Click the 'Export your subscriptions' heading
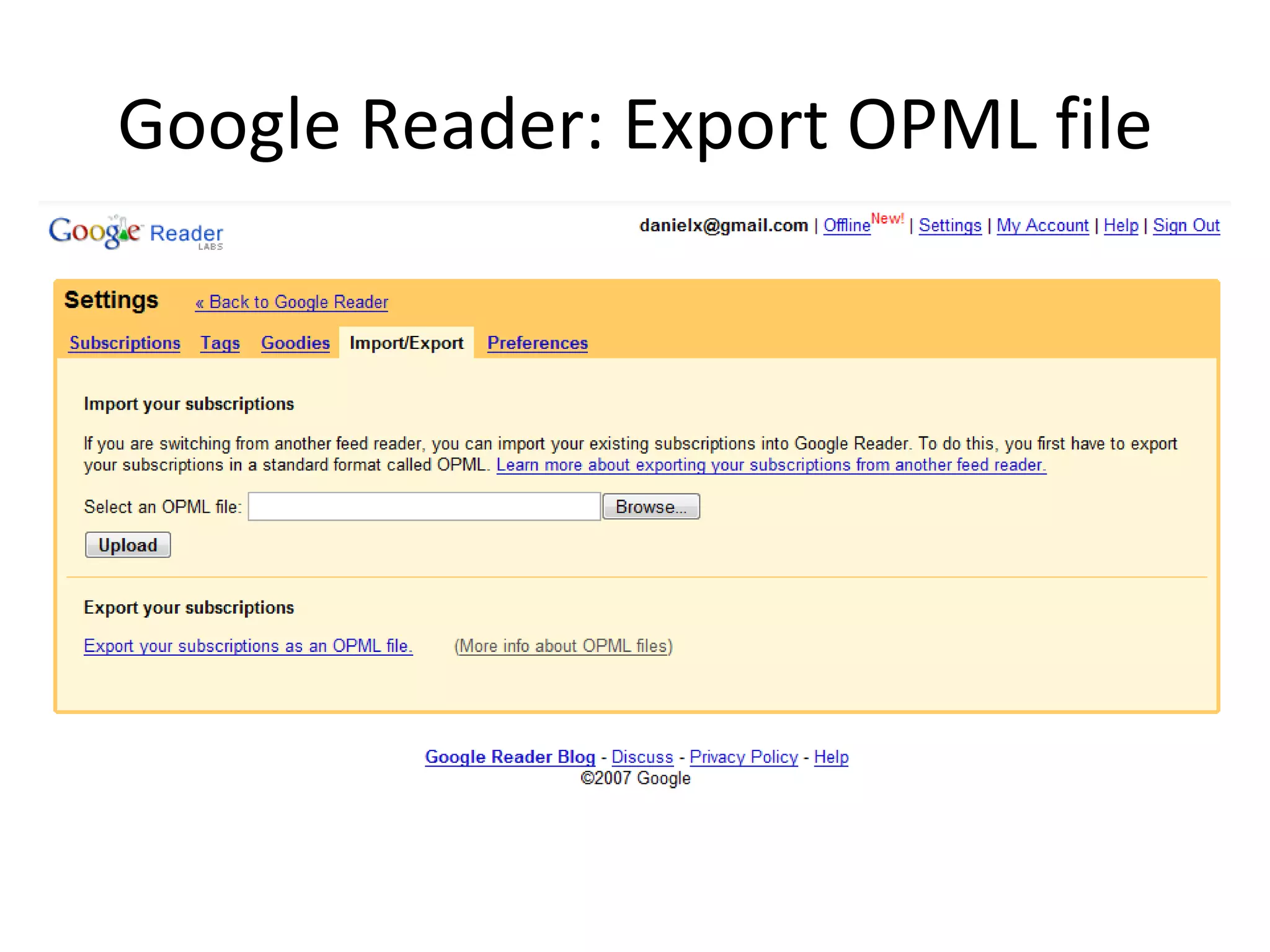1270x952 pixels. pos(189,607)
